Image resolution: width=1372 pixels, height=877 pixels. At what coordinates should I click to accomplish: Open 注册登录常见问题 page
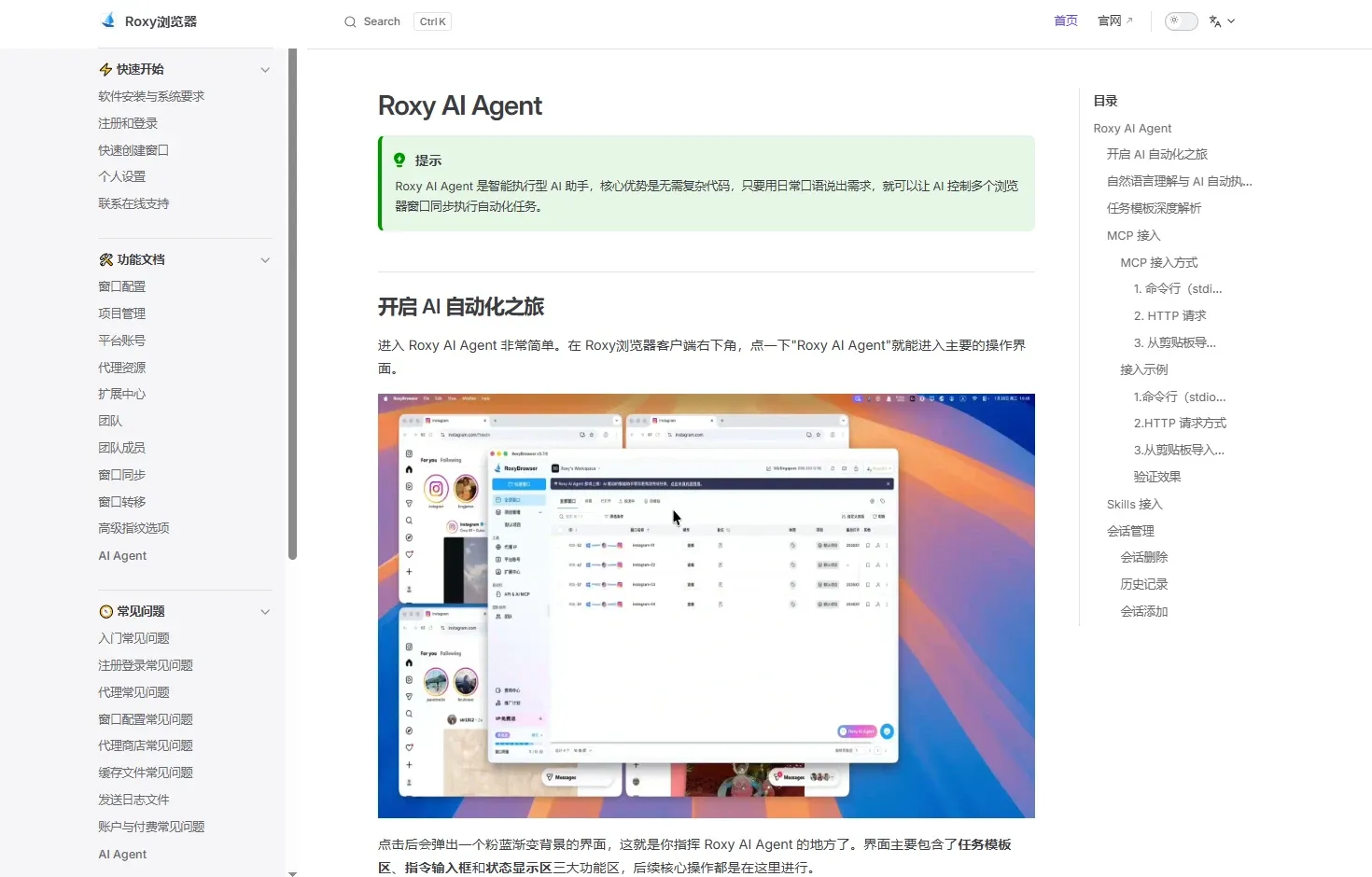pos(146,665)
